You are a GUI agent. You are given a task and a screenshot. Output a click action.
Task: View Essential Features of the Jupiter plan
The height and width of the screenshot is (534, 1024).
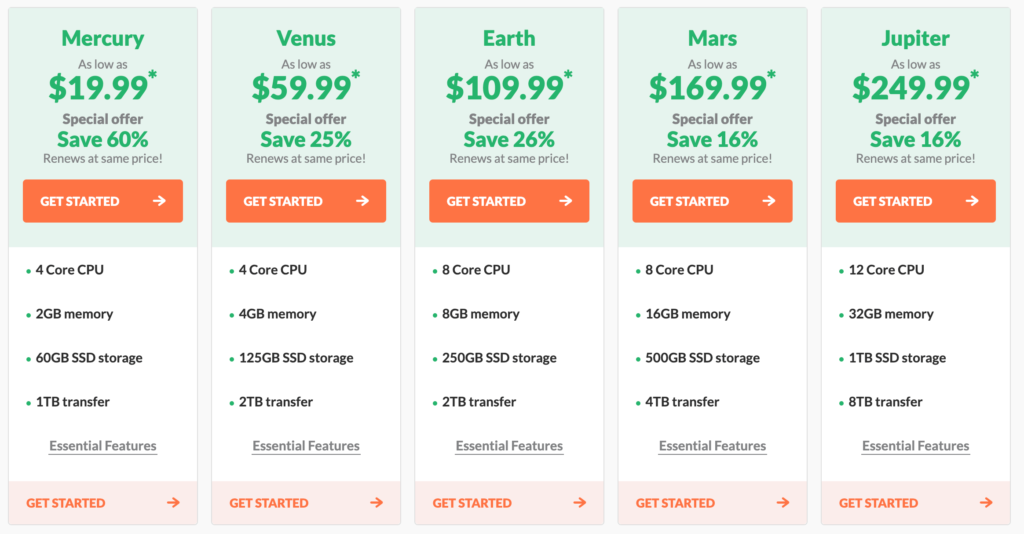(916, 446)
